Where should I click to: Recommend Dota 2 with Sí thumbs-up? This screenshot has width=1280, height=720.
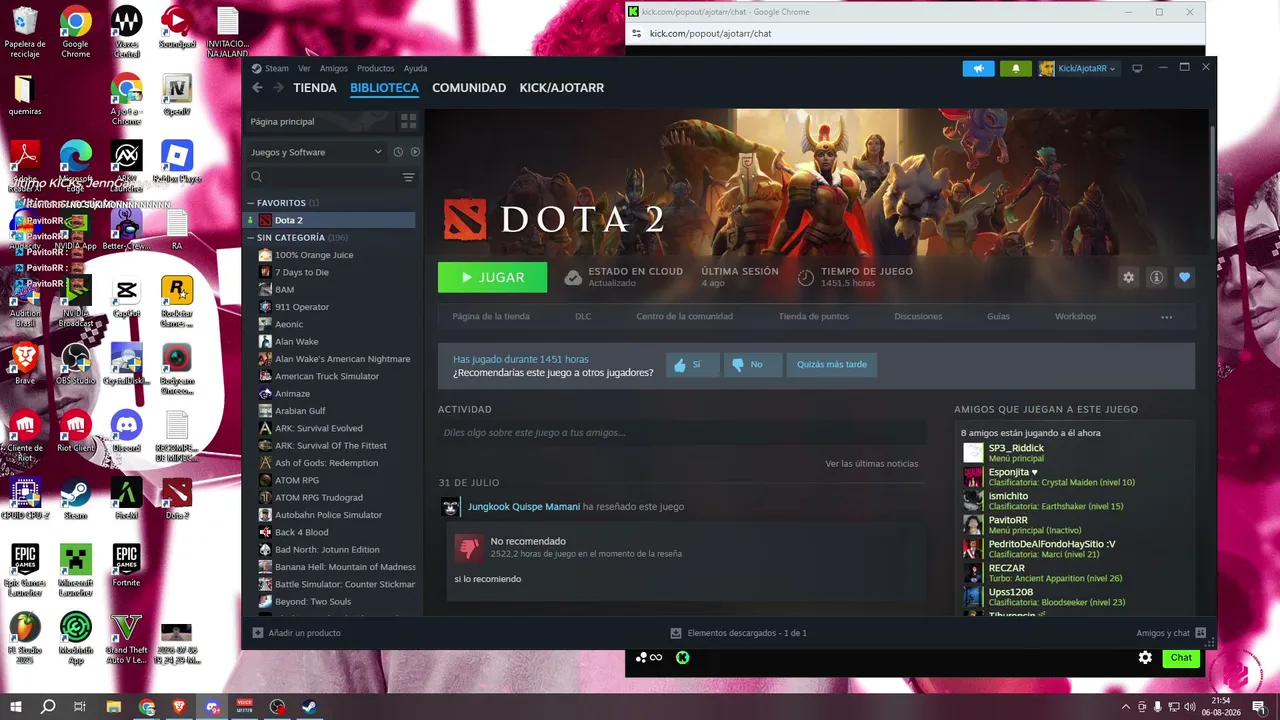click(692, 365)
